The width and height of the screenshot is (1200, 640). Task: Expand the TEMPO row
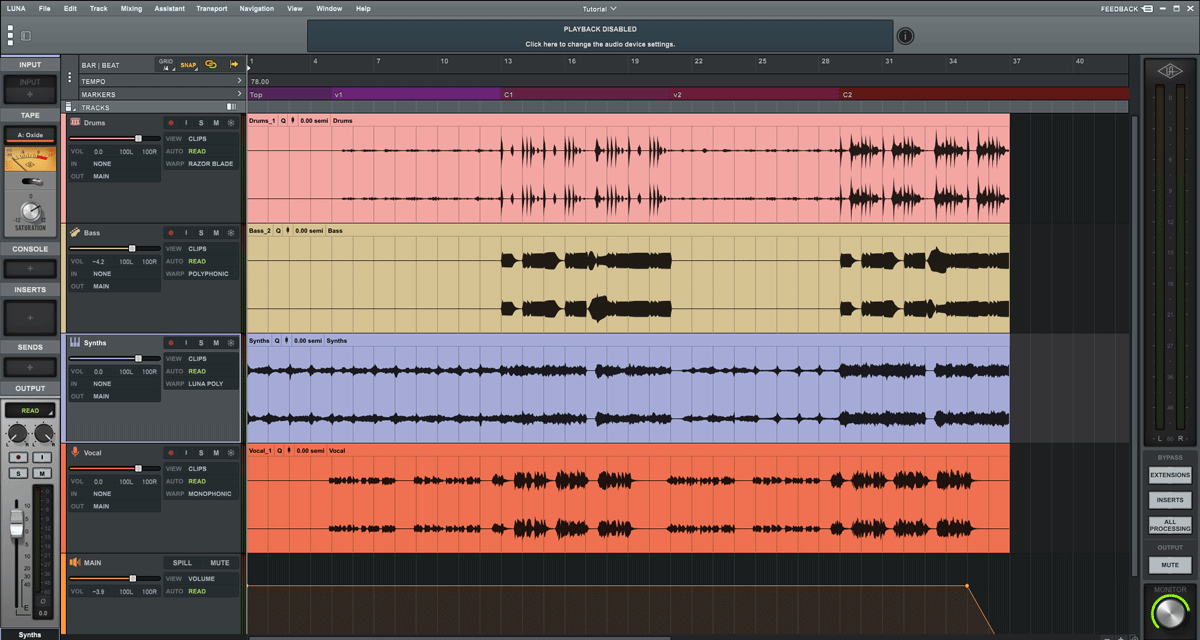pyautogui.click(x=239, y=81)
